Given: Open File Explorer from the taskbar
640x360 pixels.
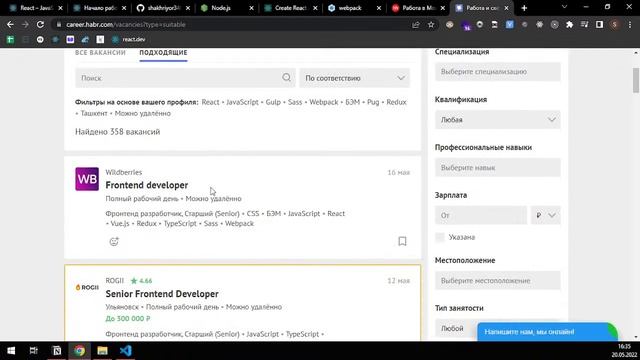Looking at the screenshot, I should (102, 351).
